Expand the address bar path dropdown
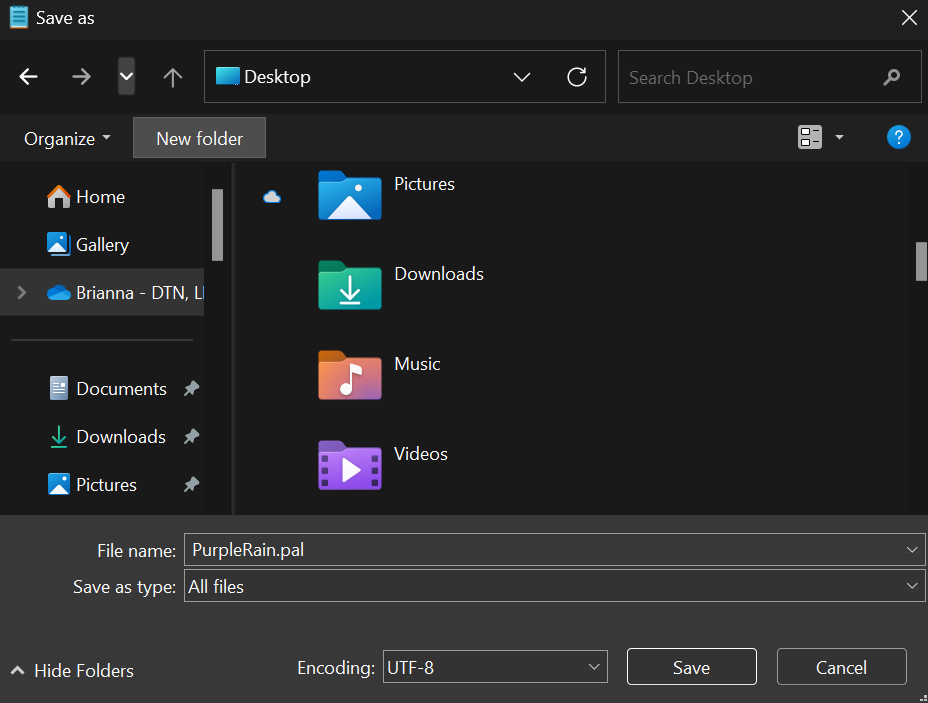 (x=521, y=77)
